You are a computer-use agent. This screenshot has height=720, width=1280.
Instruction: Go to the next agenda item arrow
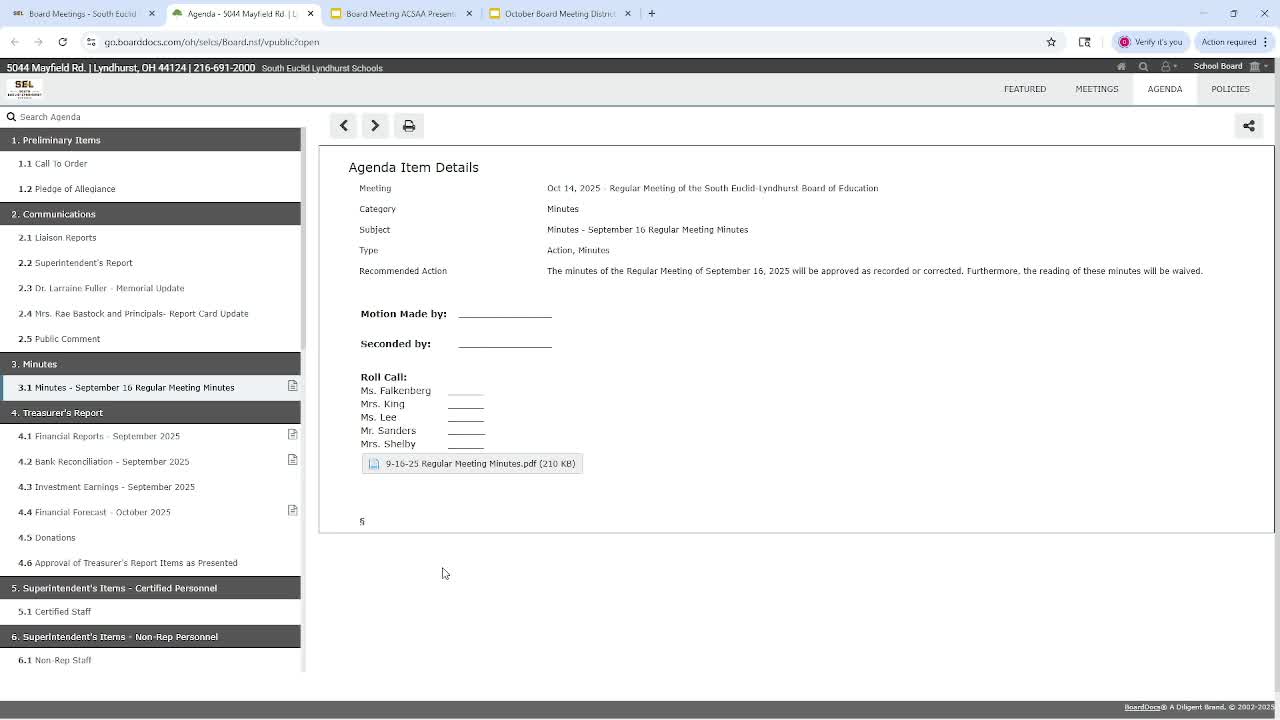tap(375, 126)
